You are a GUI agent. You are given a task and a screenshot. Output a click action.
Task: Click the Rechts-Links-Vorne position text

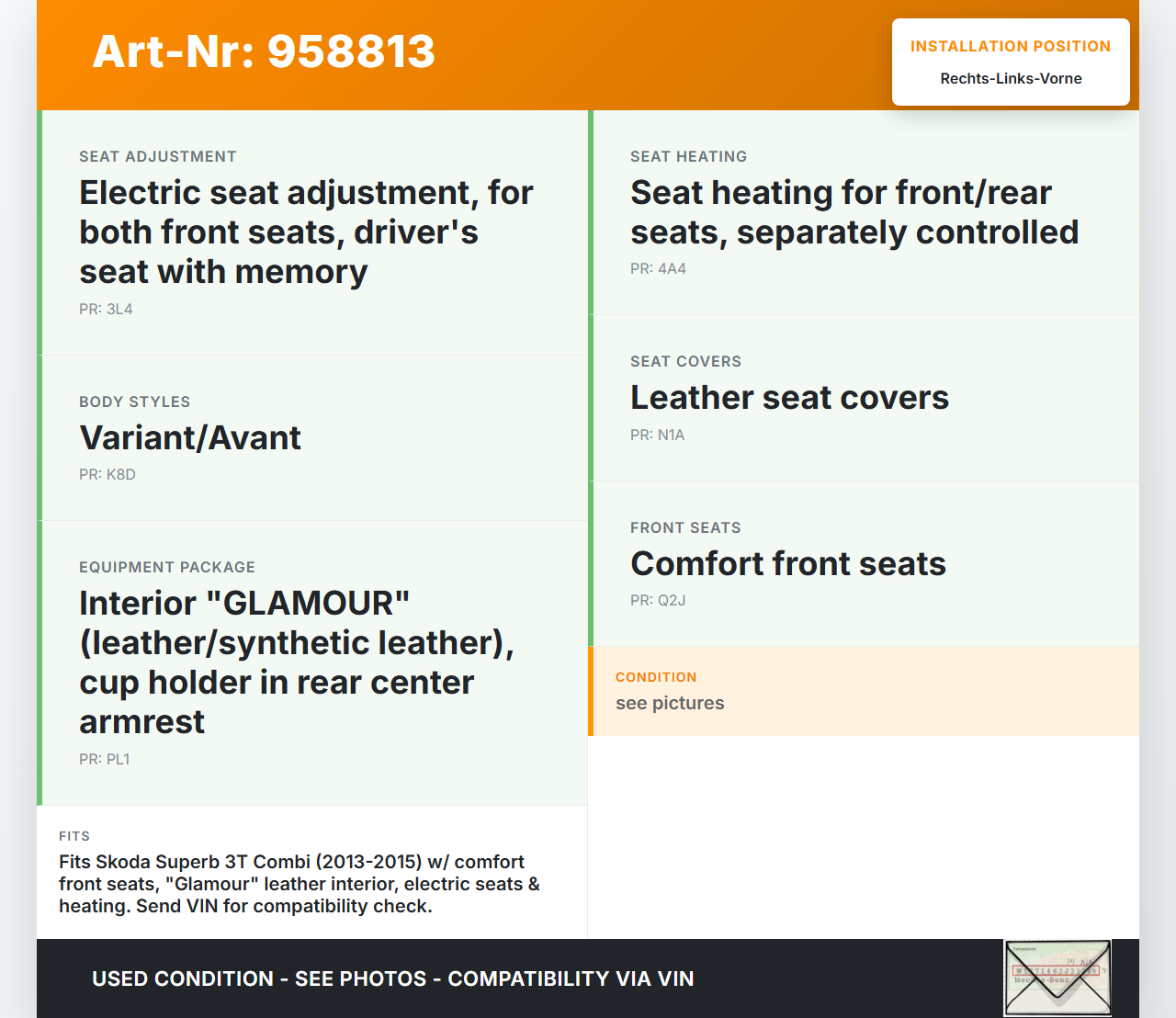[x=1011, y=79]
